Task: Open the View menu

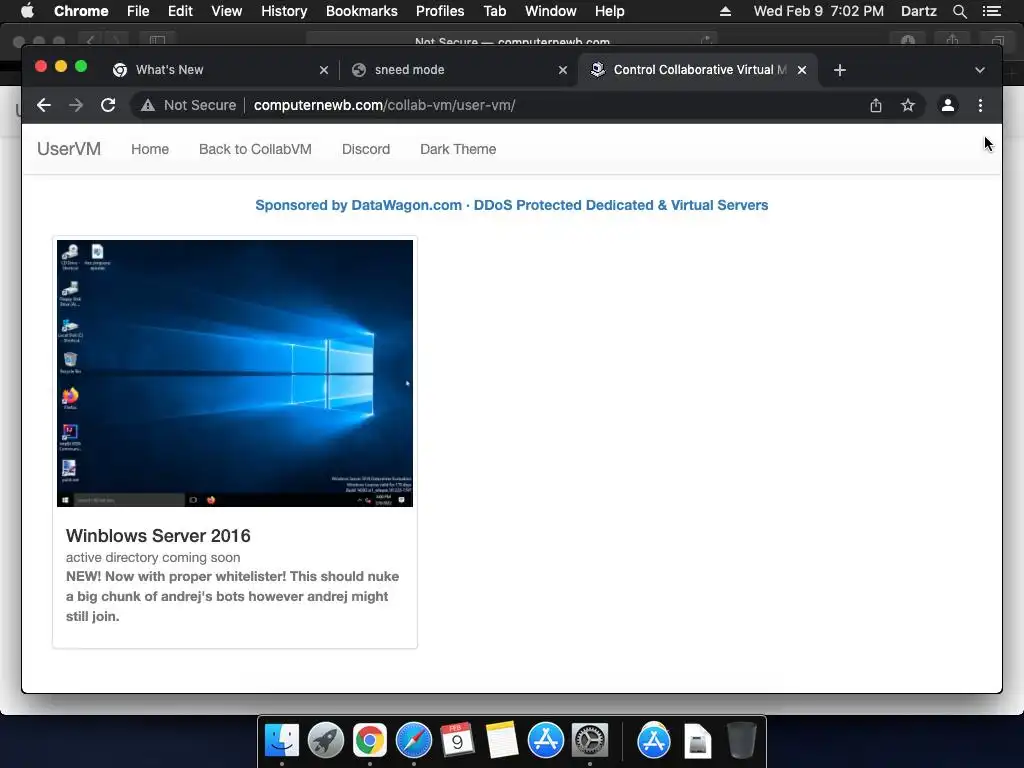Action: pyautogui.click(x=227, y=11)
